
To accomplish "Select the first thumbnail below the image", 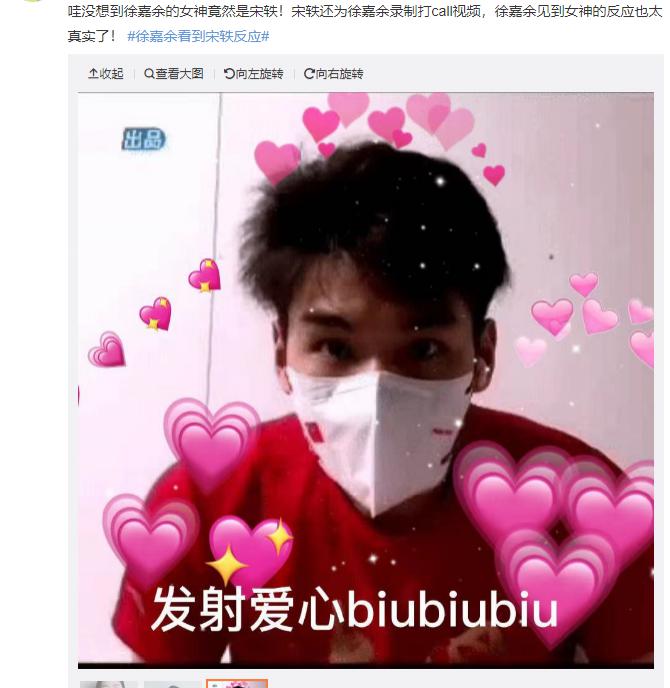I will [108, 684].
